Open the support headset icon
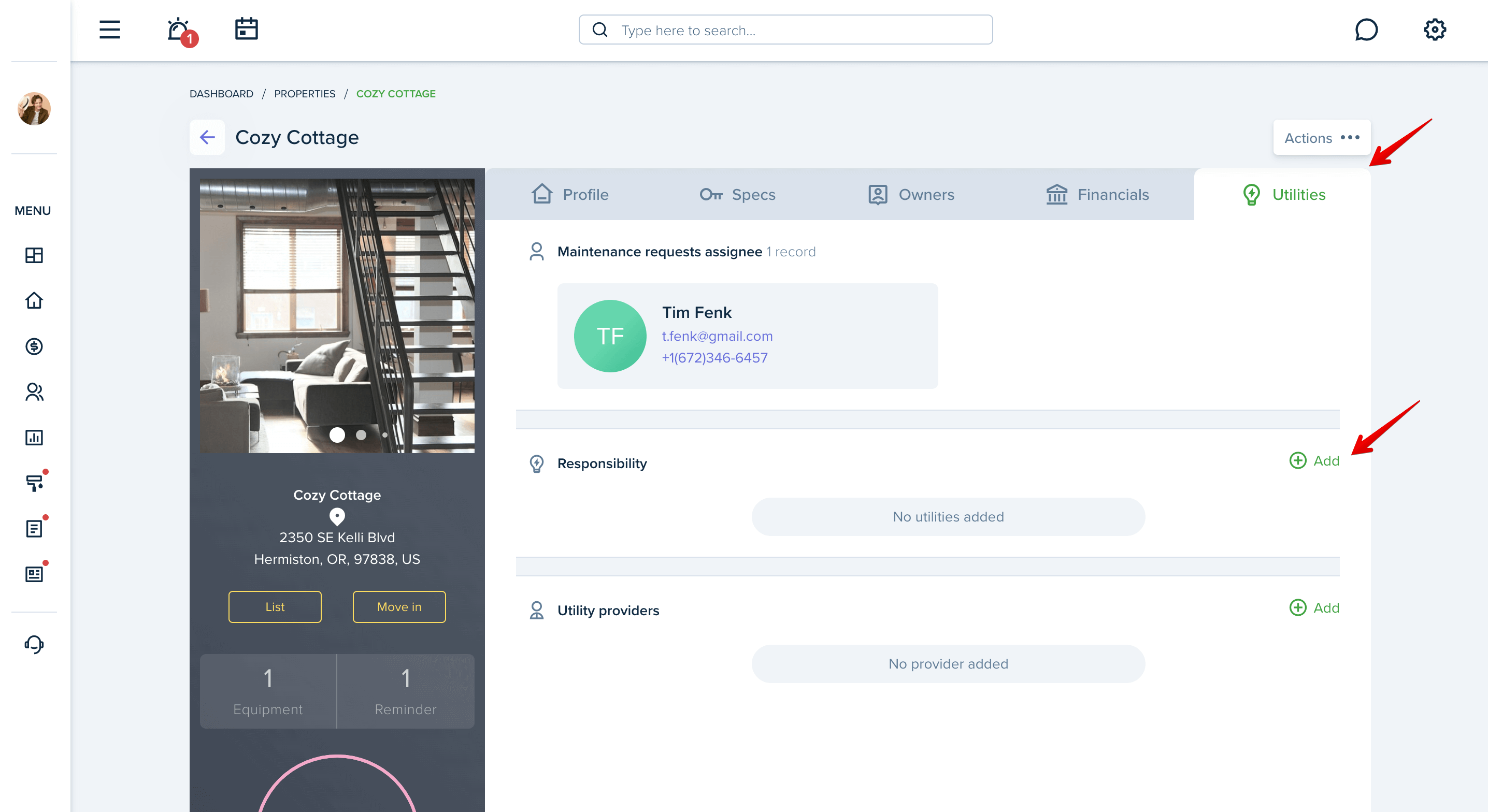 coord(34,644)
